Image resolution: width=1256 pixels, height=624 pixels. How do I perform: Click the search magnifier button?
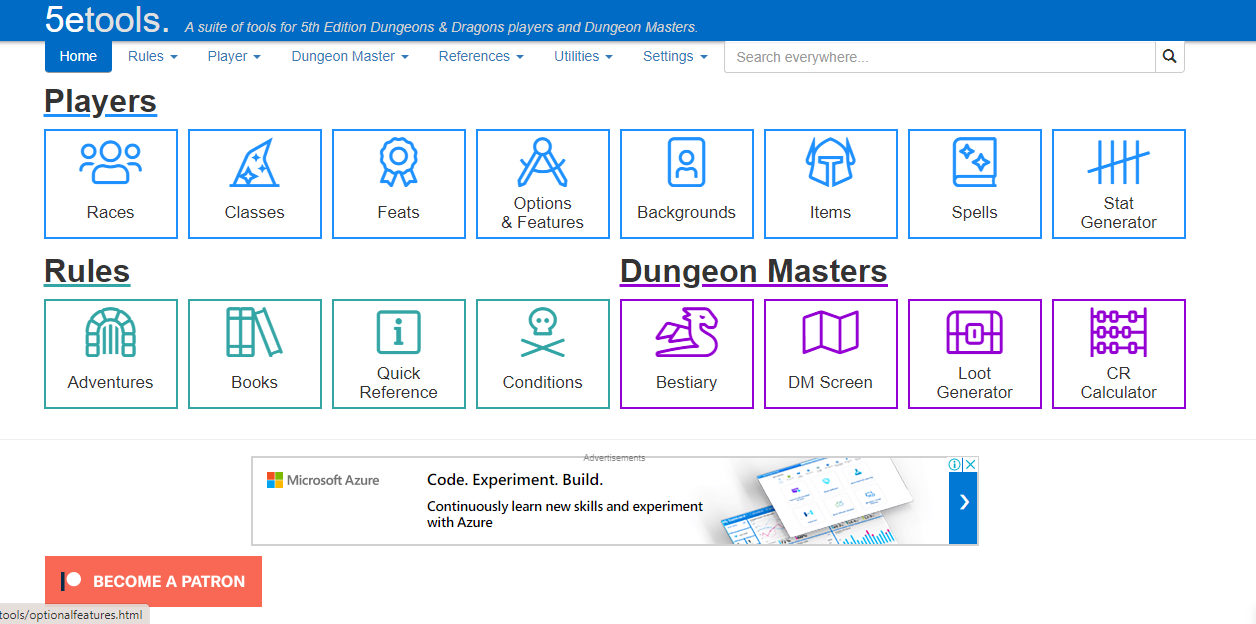1169,57
